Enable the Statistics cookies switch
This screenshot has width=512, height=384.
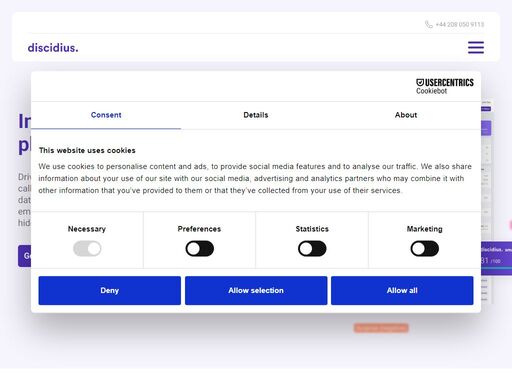click(312, 249)
